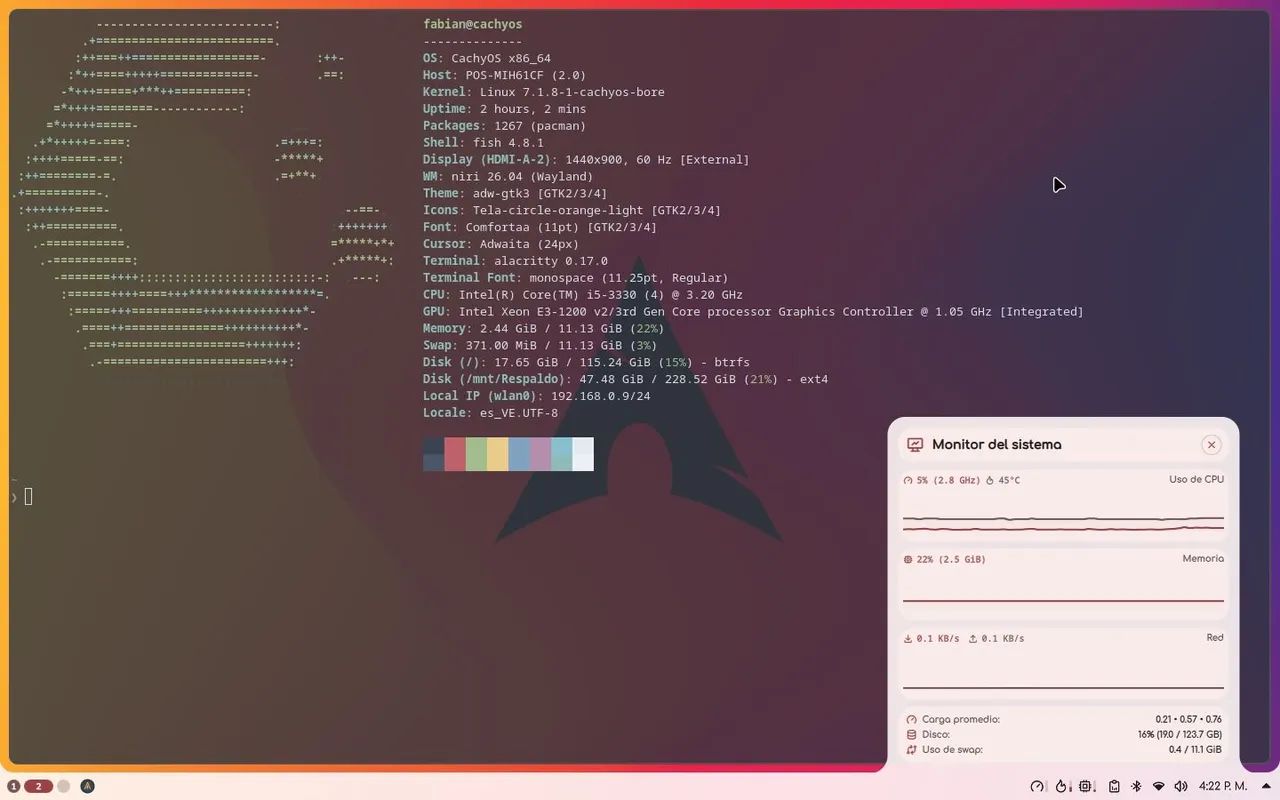Click the gauge icon beside Carga promedio
This screenshot has height=800, width=1280.
coord(911,720)
